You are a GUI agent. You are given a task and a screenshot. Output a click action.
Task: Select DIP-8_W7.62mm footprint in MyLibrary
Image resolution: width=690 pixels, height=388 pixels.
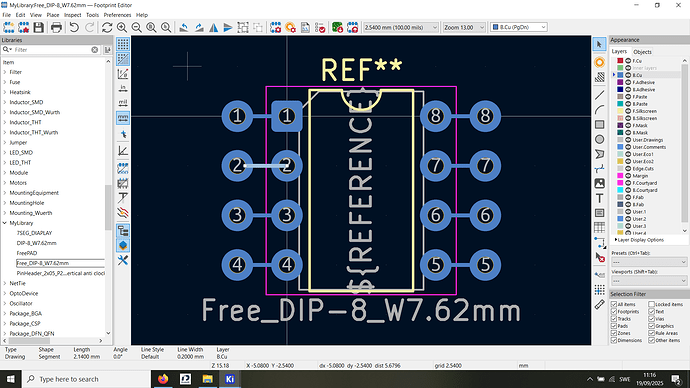coord(37,243)
